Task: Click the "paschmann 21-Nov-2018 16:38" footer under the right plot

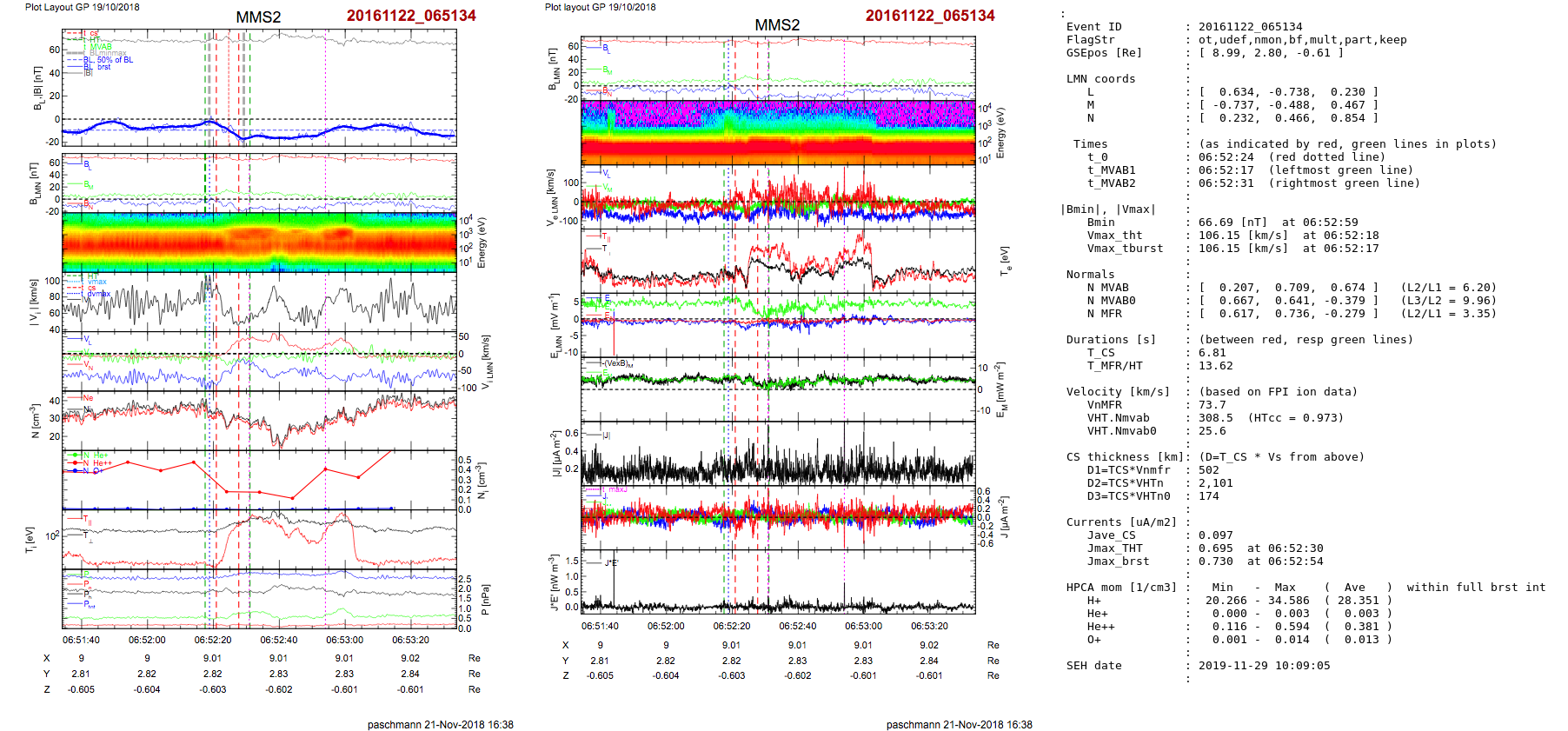Action: point(959,724)
